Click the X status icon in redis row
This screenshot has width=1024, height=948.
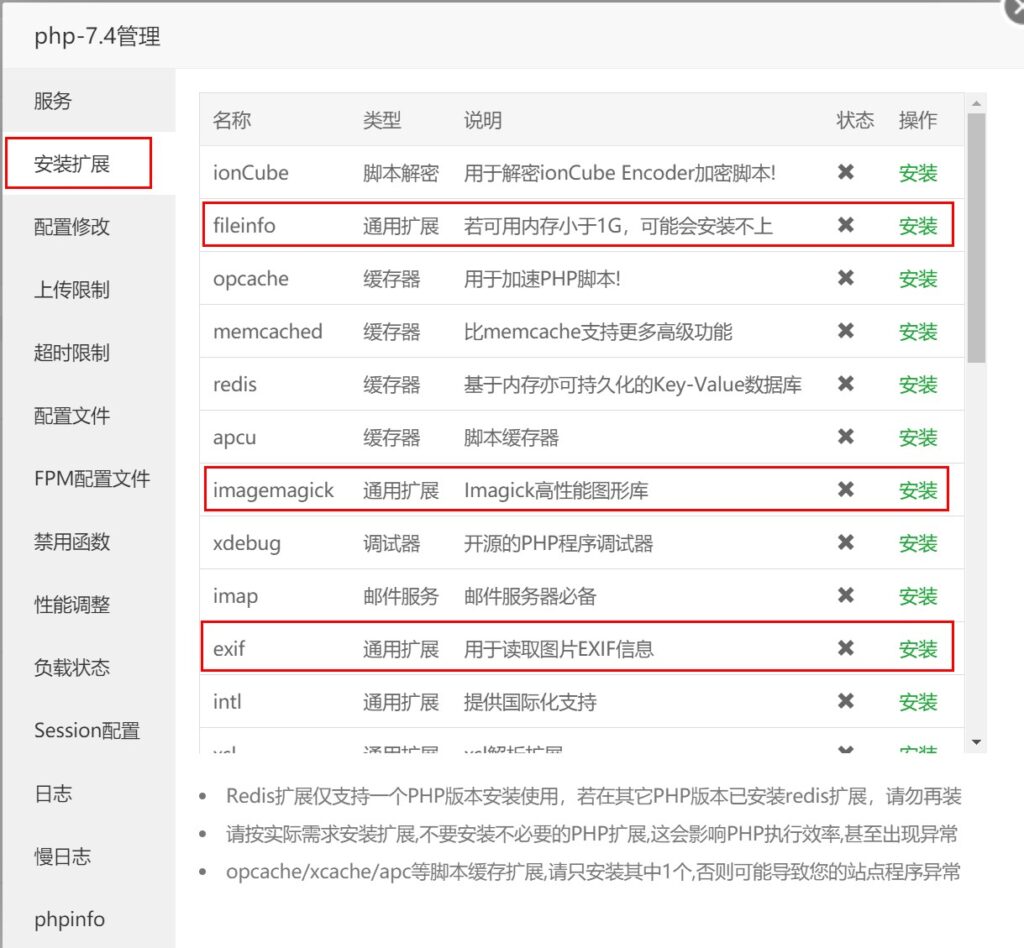(x=846, y=385)
